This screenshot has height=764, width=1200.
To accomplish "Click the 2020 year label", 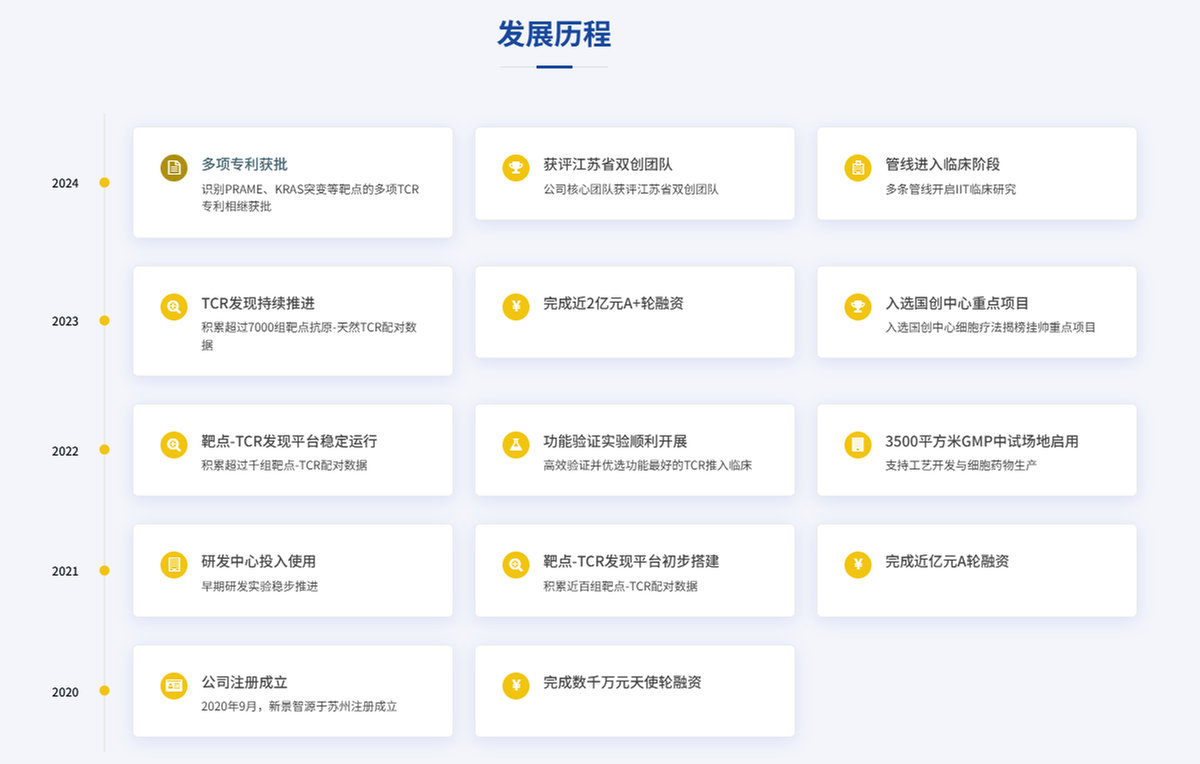I will pyautogui.click(x=65, y=692).
